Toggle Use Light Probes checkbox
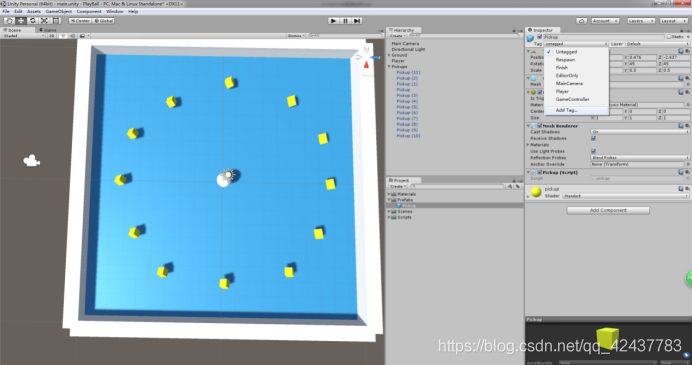This screenshot has height=365, width=692. [x=593, y=151]
